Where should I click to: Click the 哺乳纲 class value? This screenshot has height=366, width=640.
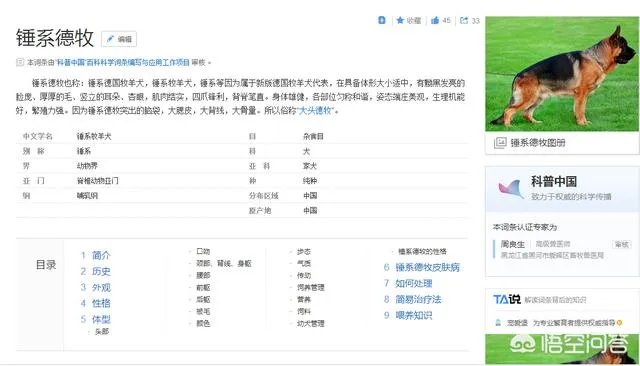coord(87,196)
